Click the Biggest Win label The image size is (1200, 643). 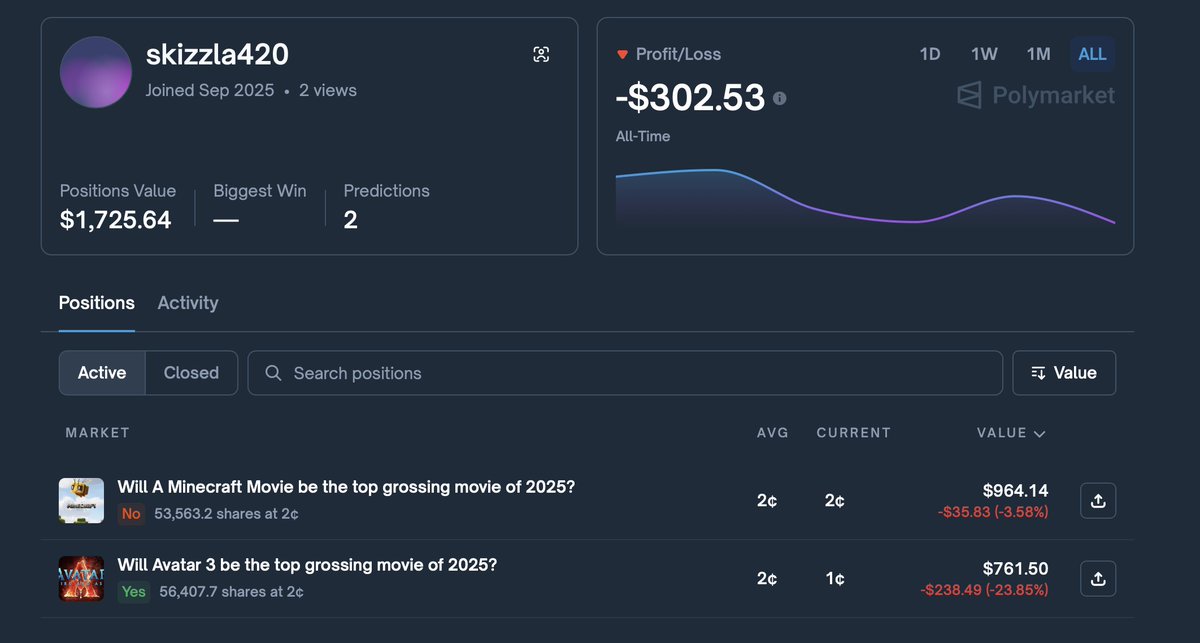coord(260,191)
